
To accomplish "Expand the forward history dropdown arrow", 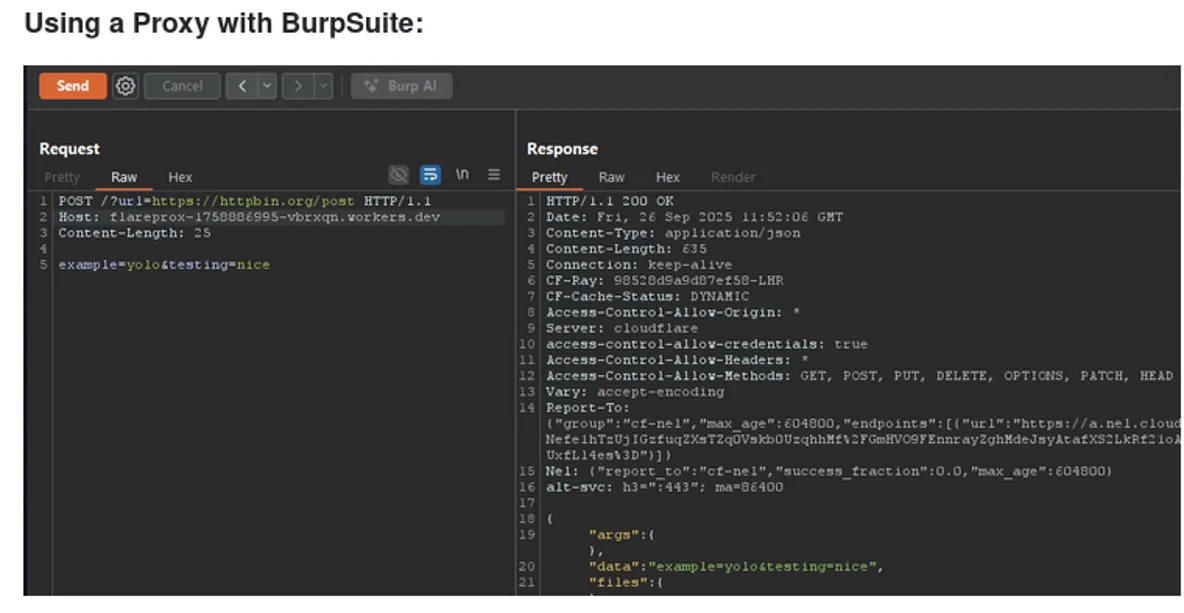I will 323,86.
